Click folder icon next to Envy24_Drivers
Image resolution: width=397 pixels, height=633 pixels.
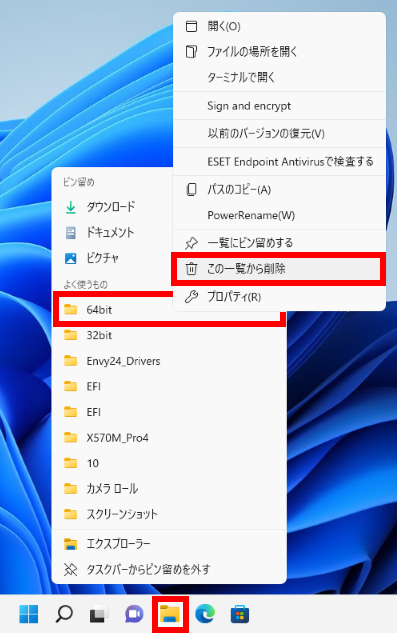pos(71,361)
